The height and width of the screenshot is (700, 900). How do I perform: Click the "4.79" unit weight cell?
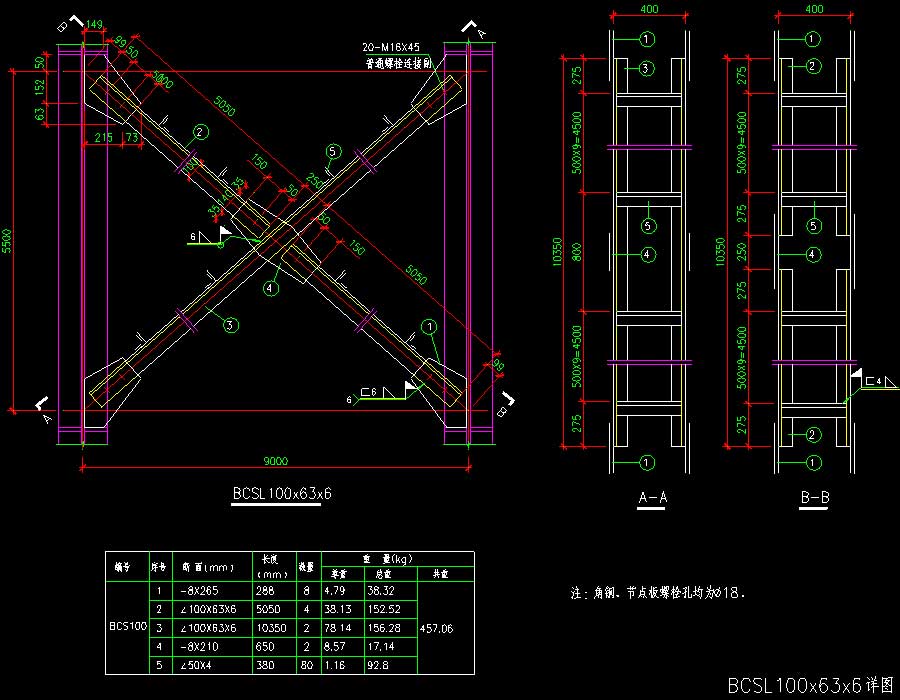tap(333, 590)
